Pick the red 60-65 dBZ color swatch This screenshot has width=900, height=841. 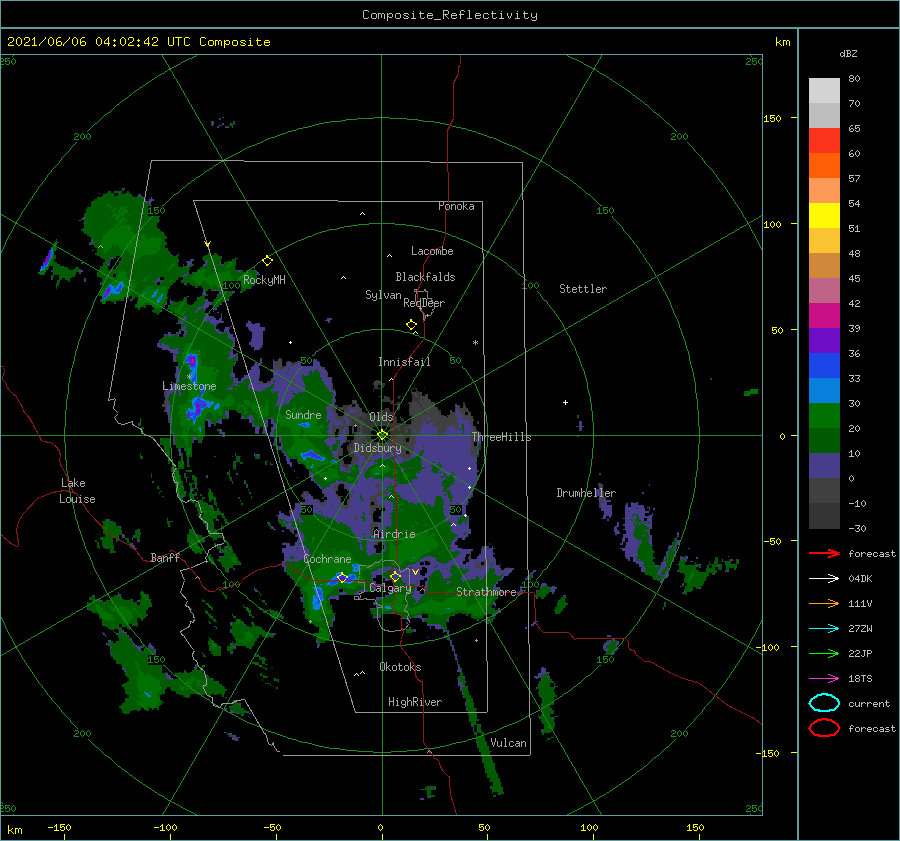824,141
